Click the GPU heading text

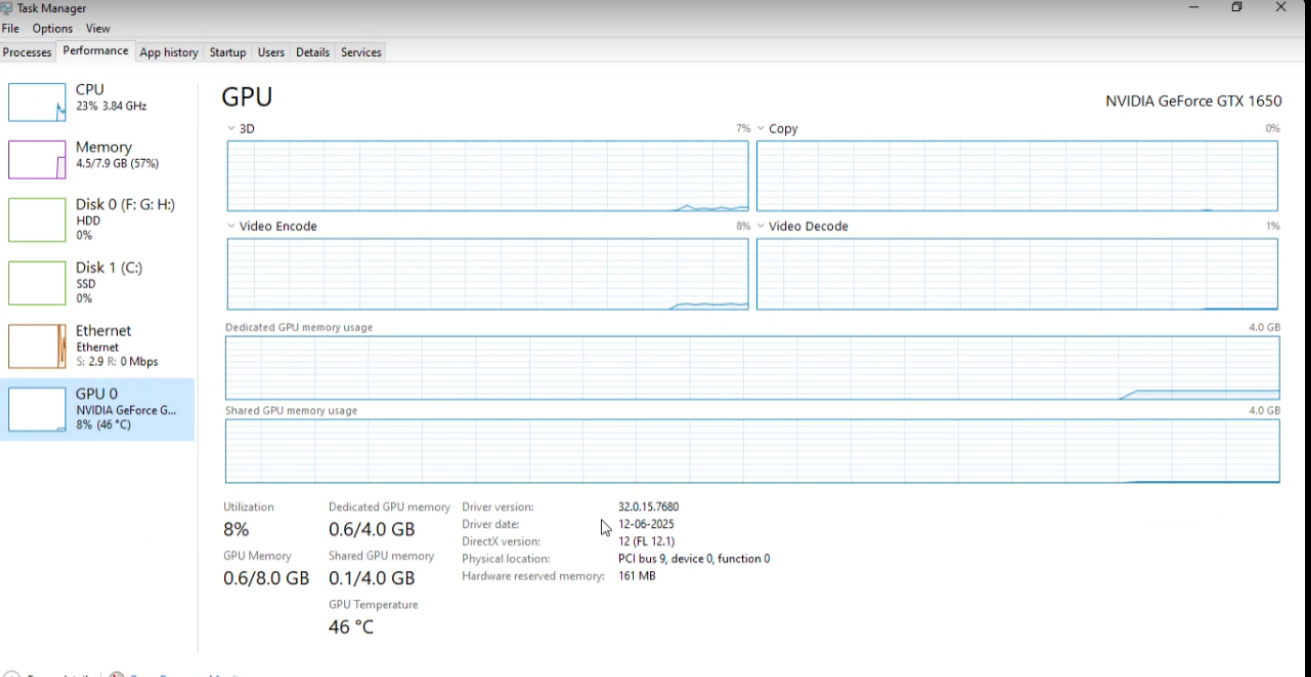(247, 97)
